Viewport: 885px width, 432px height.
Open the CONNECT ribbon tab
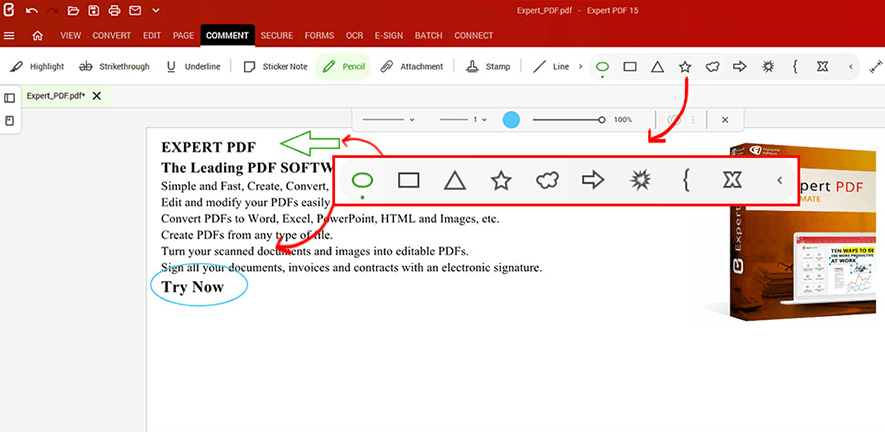(x=474, y=36)
